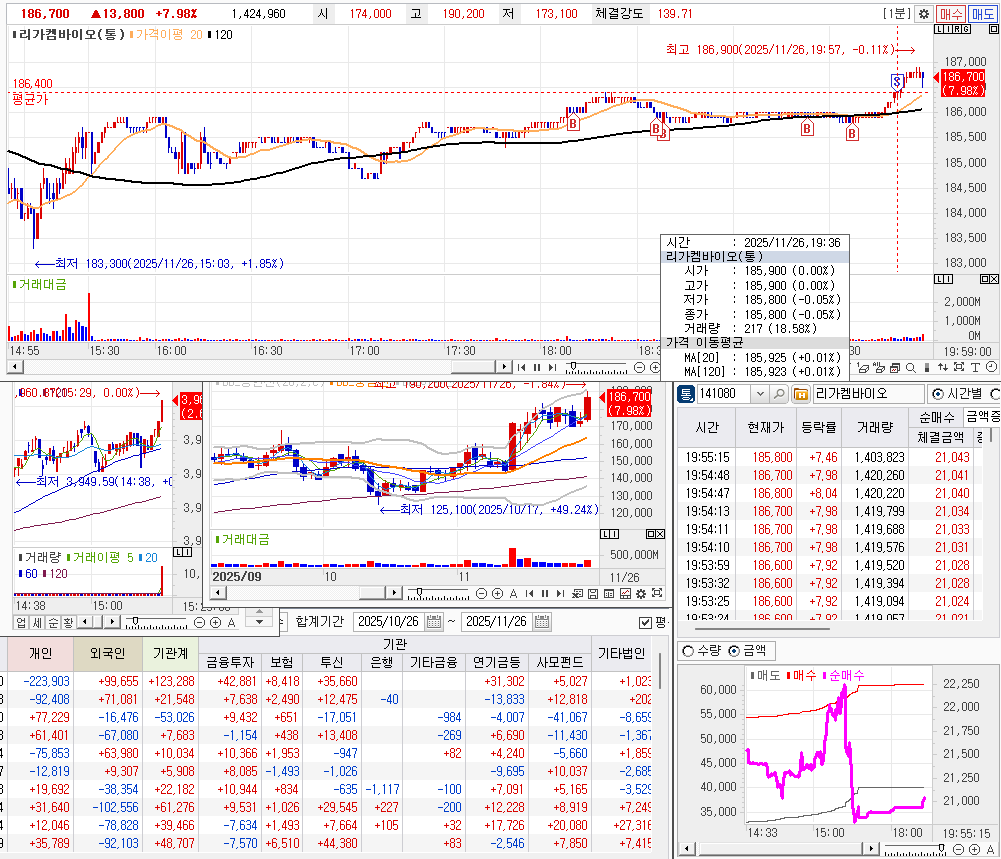This screenshot has height=859, width=1001.
Task: Click end date field 2025/11/26
Action: [497, 622]
